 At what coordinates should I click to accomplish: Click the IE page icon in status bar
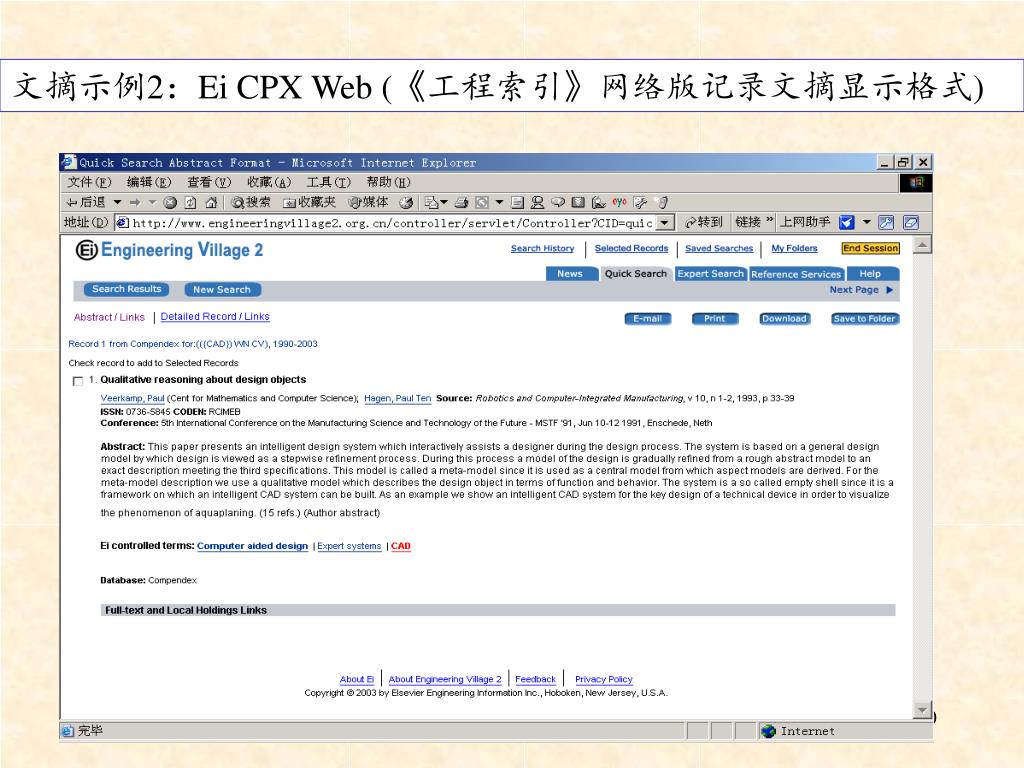click(x=67, y=731)
